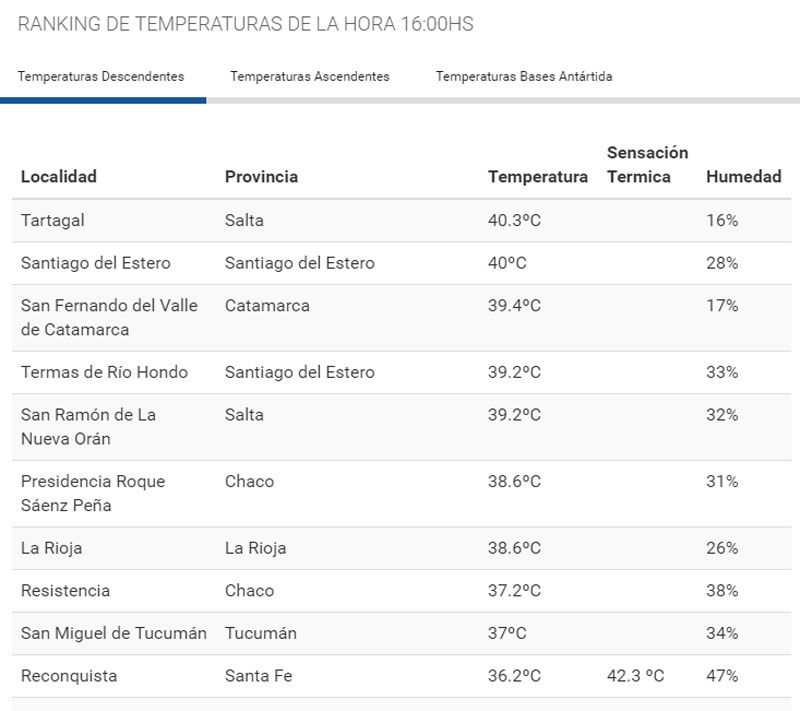
Task: Select the Tartagal locality row
Action: (54, 220)
